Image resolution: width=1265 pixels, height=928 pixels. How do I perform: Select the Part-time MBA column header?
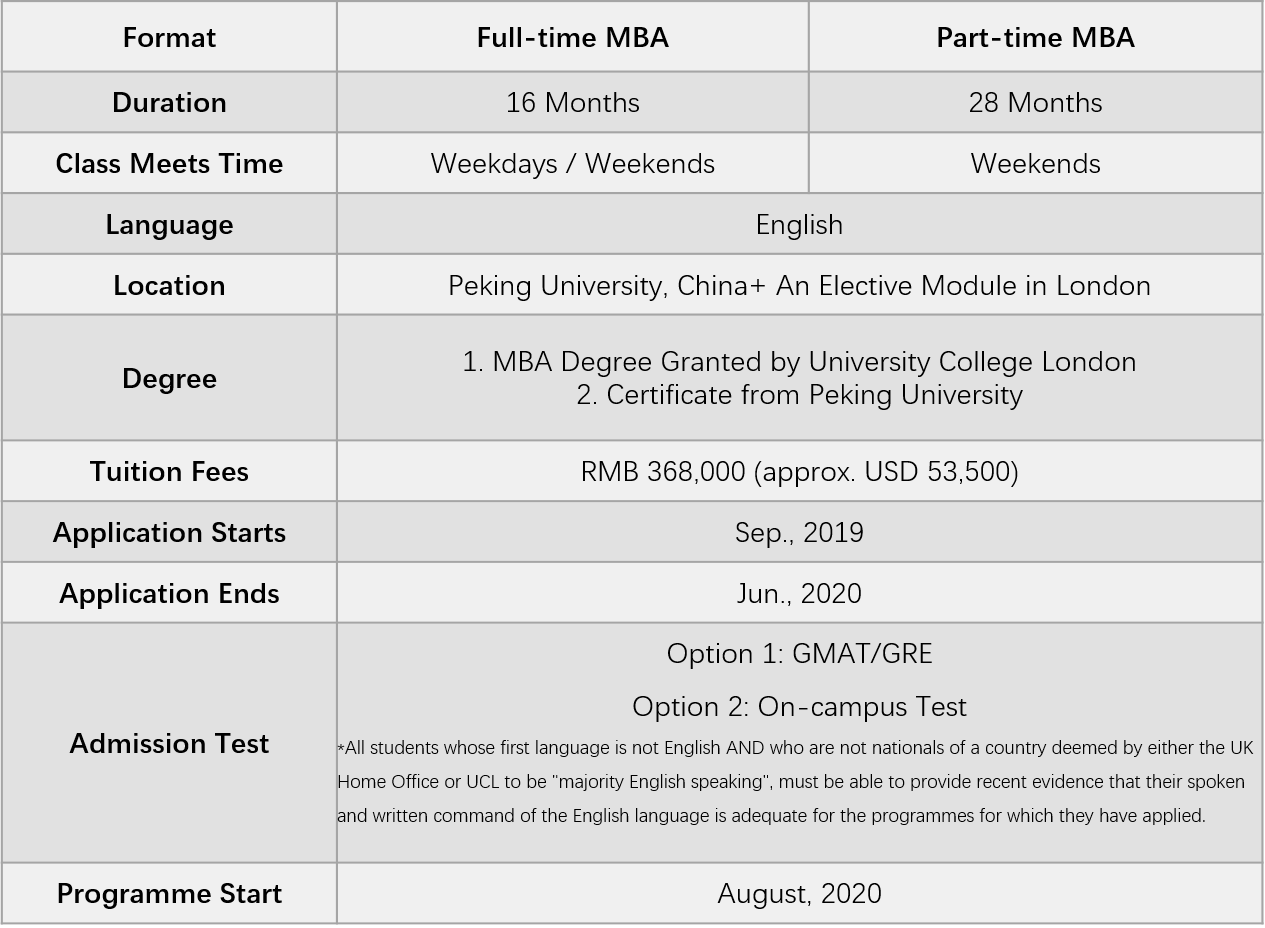point(1035,38)
